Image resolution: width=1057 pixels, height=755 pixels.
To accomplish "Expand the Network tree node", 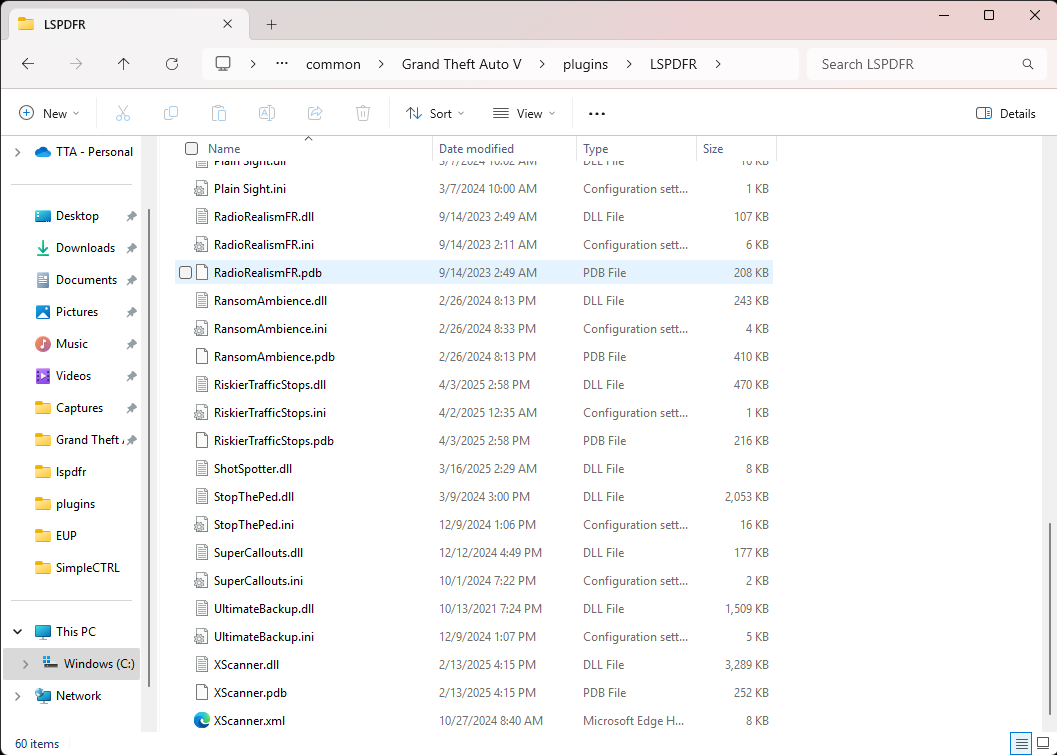I will (x=18, y=696).
